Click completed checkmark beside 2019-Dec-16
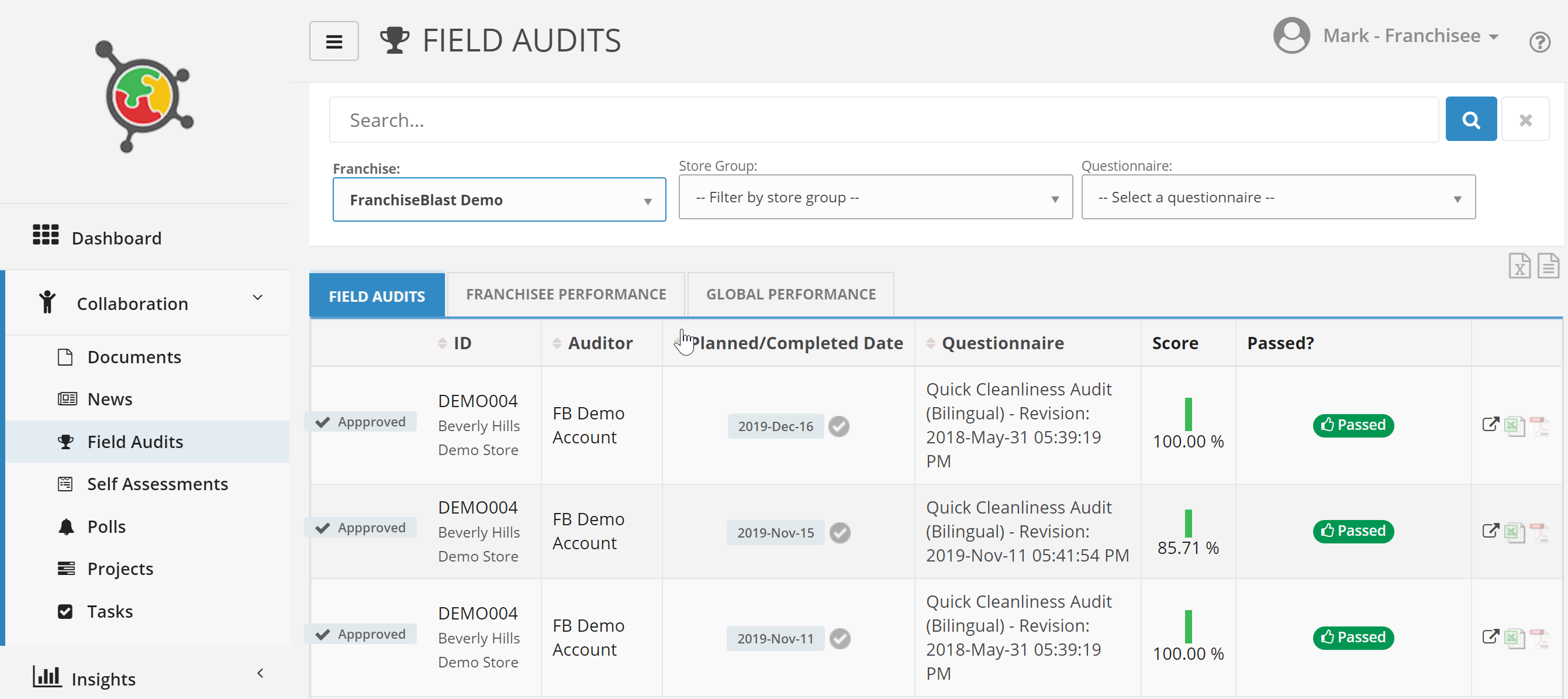The height and width of the screenshot is (699, 1568). [838, 426]
